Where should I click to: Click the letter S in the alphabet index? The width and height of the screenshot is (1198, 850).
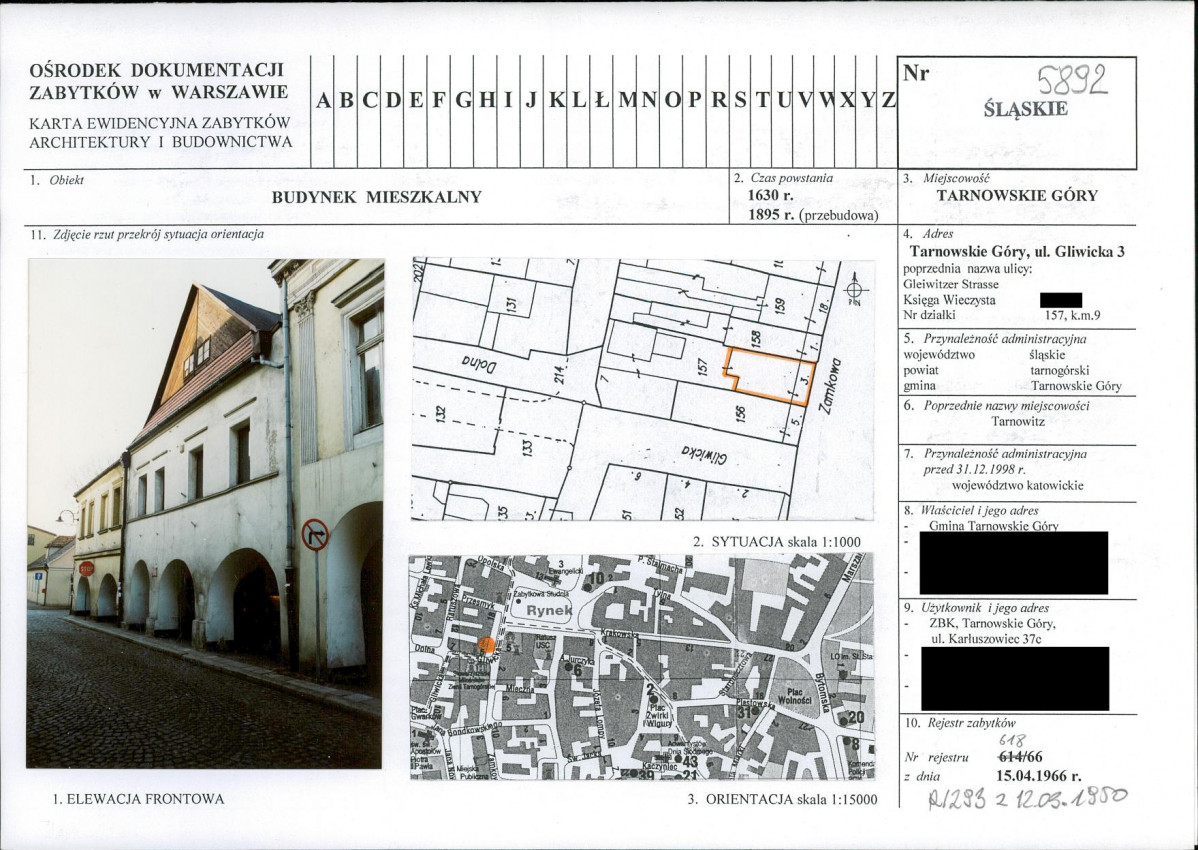pos(740,100)
